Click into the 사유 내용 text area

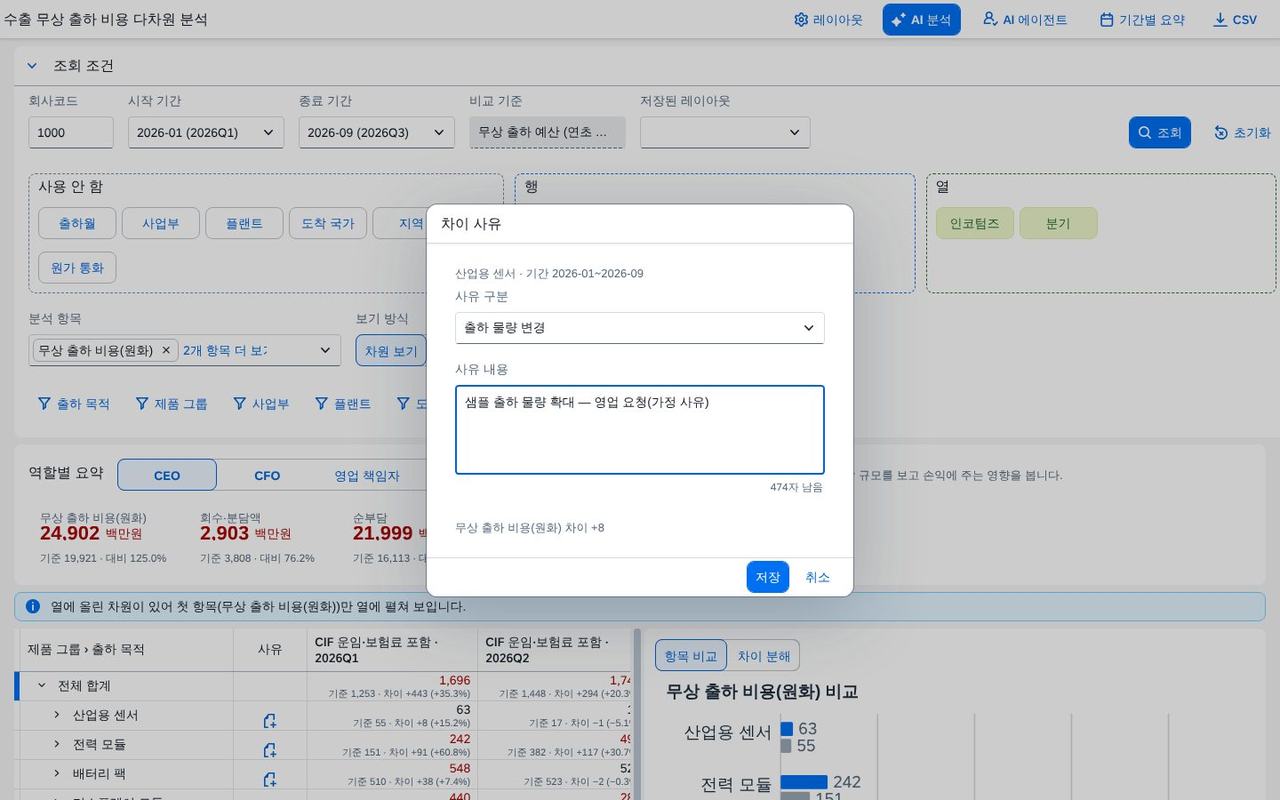tap(640, 430)
